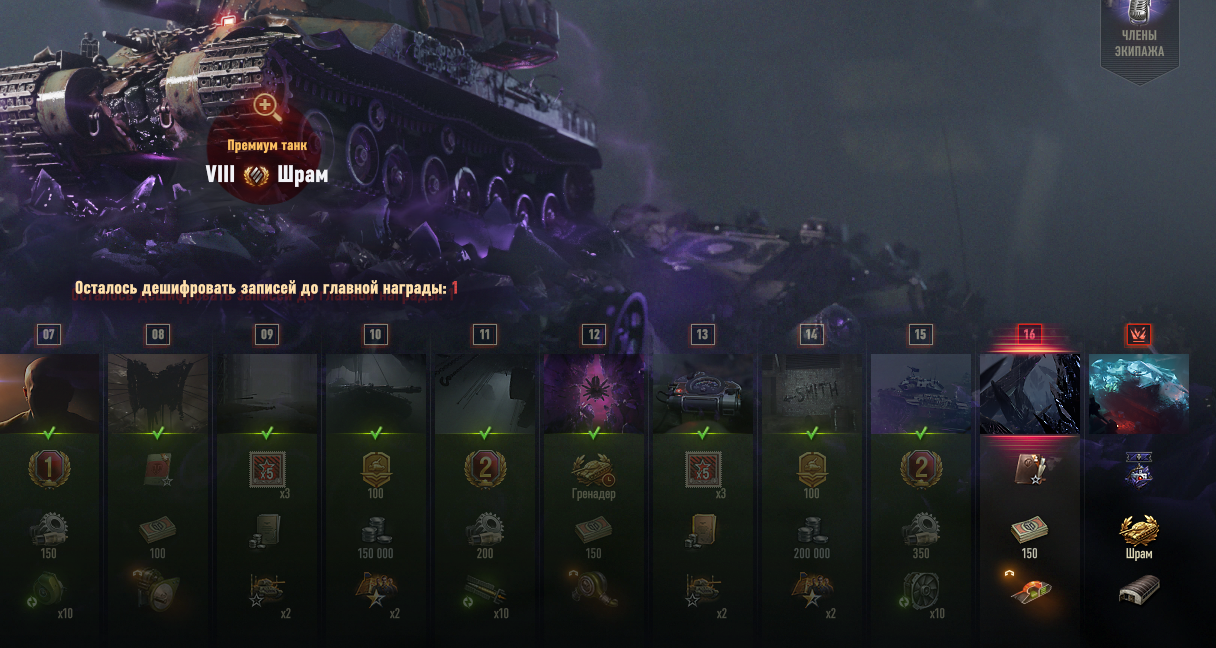Click the garage slot reward icon
1216x648 pixels.
click(x=1138, y=590)
